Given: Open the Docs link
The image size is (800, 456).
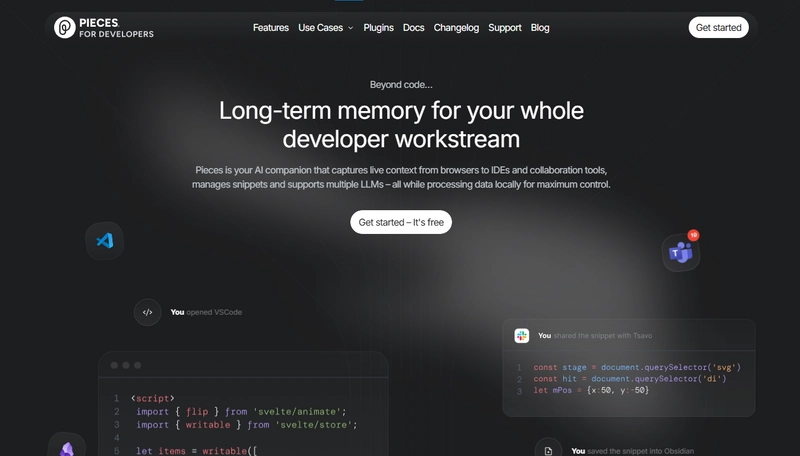Looking at the screenshot, I should [x=413, y=28].
